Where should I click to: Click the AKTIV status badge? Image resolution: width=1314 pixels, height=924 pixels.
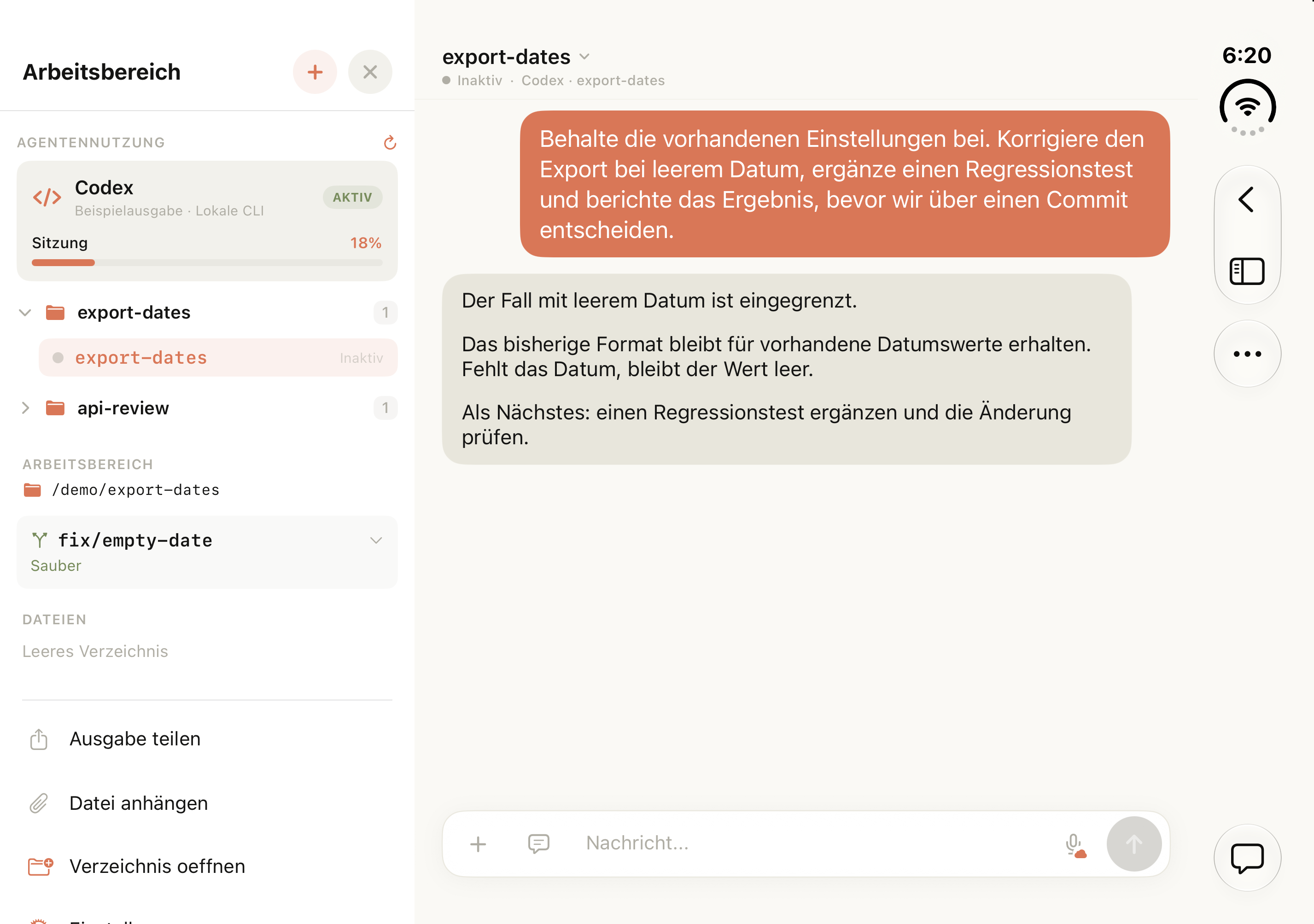pyautogui.click(x=352, y=198)
